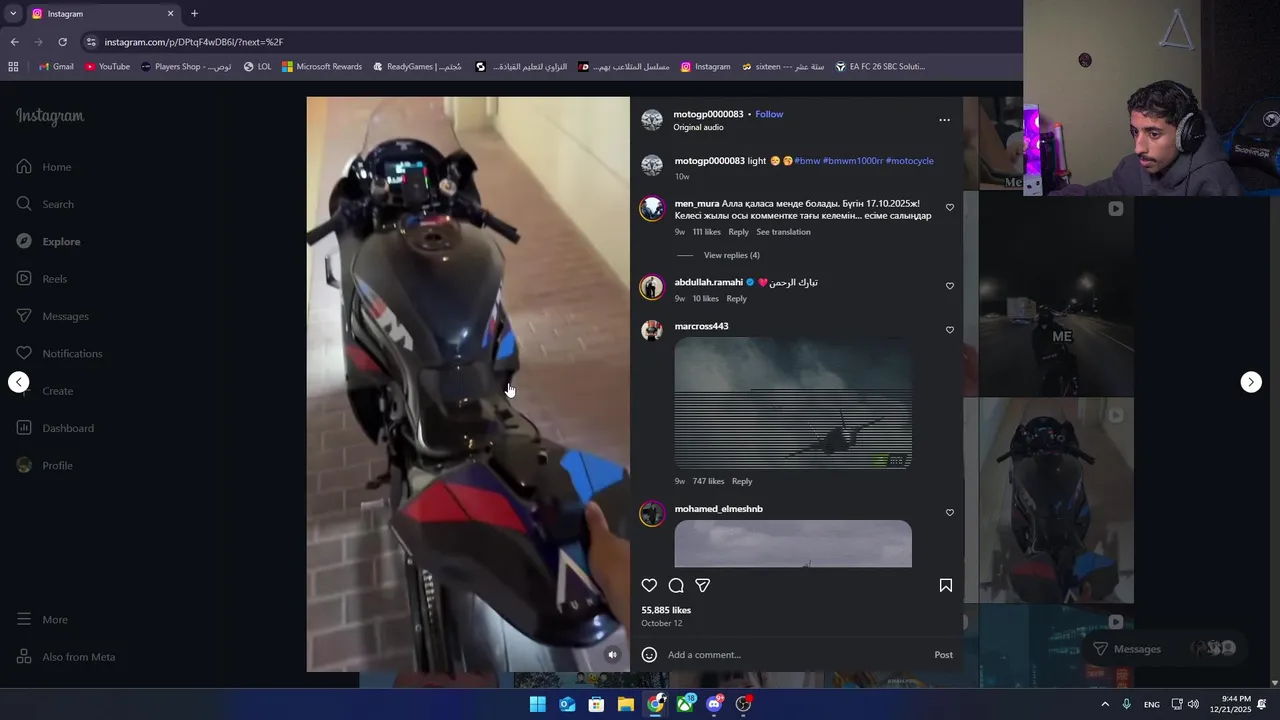Open the Microsoft Rewards bookmark
1280x720 pixels.
(322, 67)
